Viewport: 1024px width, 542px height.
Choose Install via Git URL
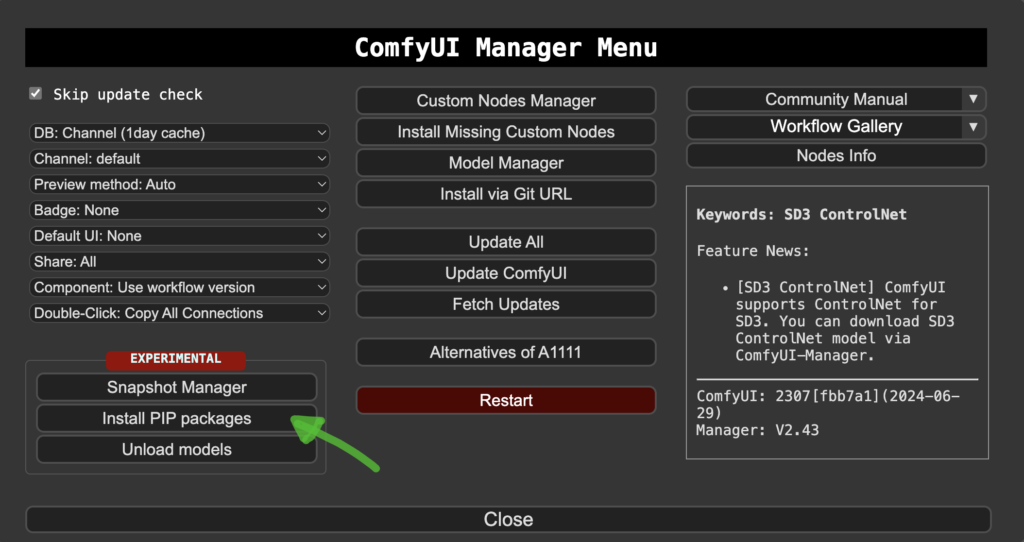[506, 194]
